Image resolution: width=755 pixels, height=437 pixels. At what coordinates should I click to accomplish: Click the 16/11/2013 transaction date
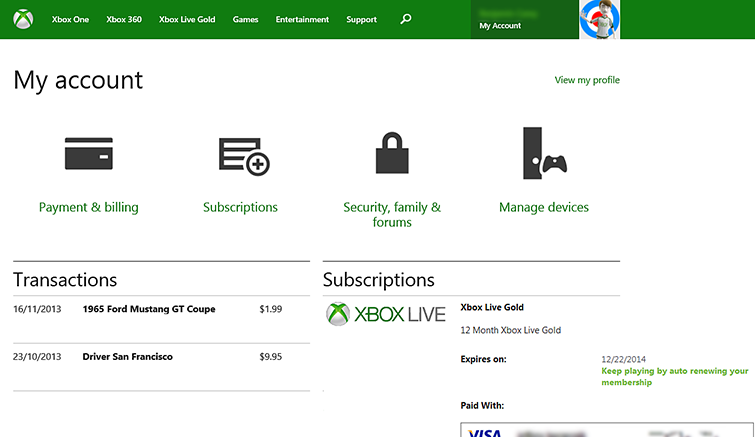pos(37,309)
